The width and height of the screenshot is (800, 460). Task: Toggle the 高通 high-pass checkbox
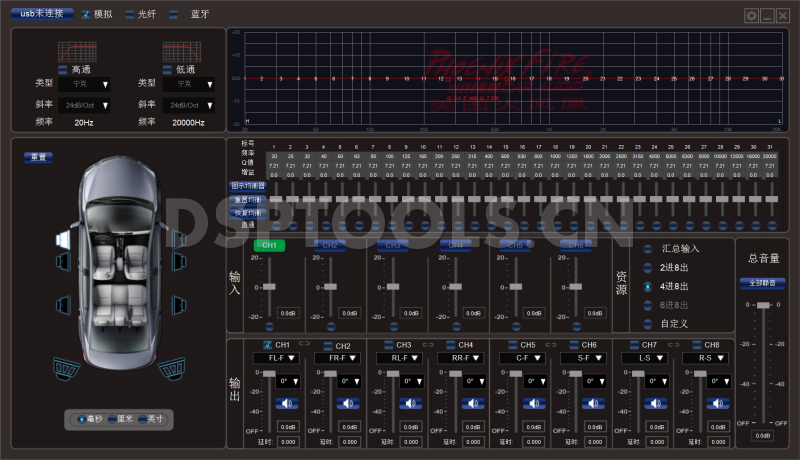click(64, 69)
